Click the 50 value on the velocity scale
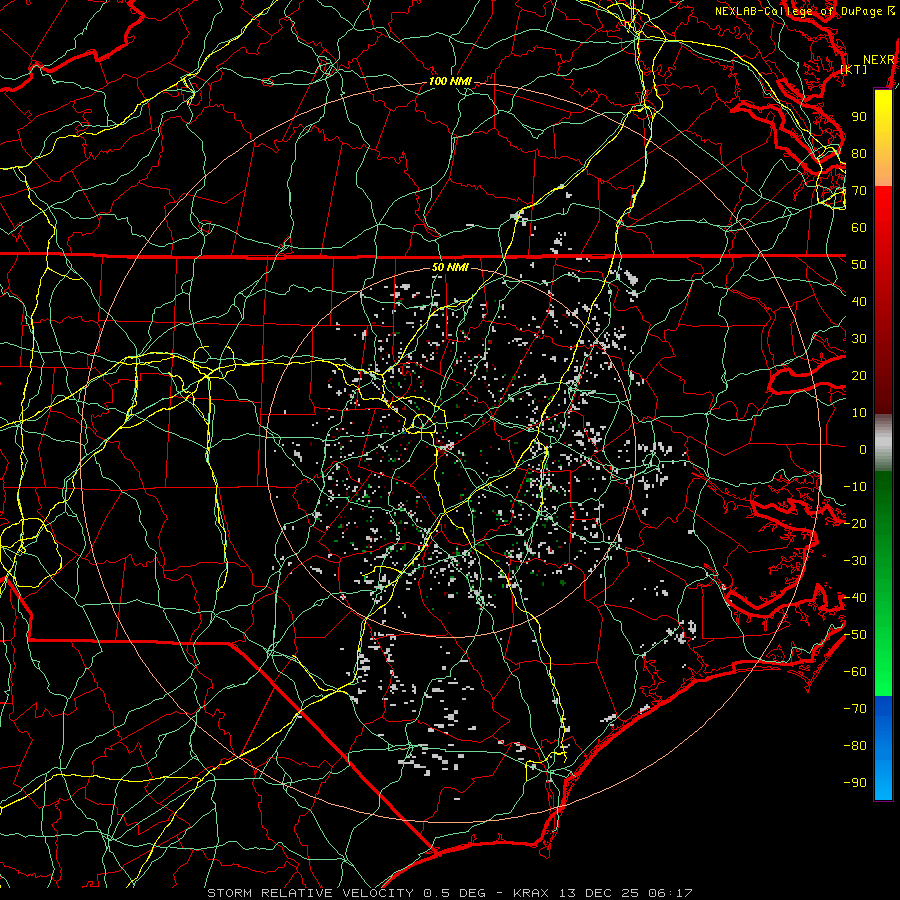The image size is (900, 900). [859, 265]
